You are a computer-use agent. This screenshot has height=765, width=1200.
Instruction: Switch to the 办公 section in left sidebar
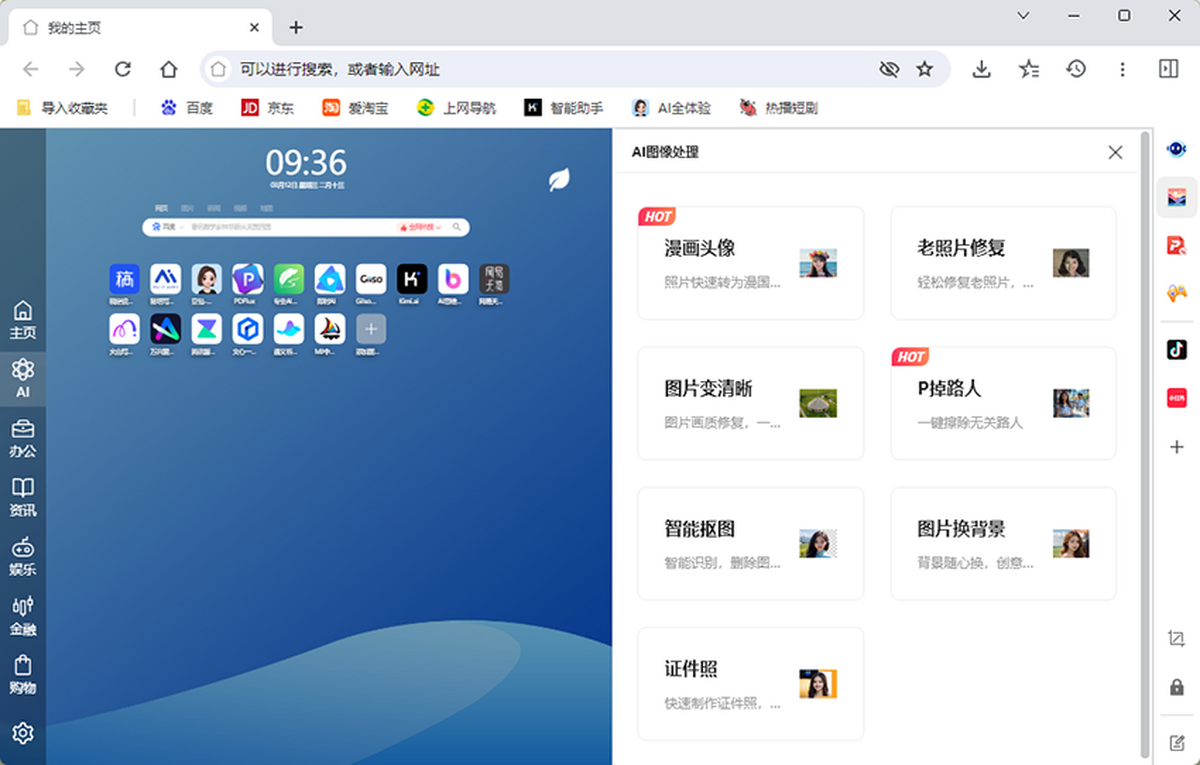click(22, 438)
